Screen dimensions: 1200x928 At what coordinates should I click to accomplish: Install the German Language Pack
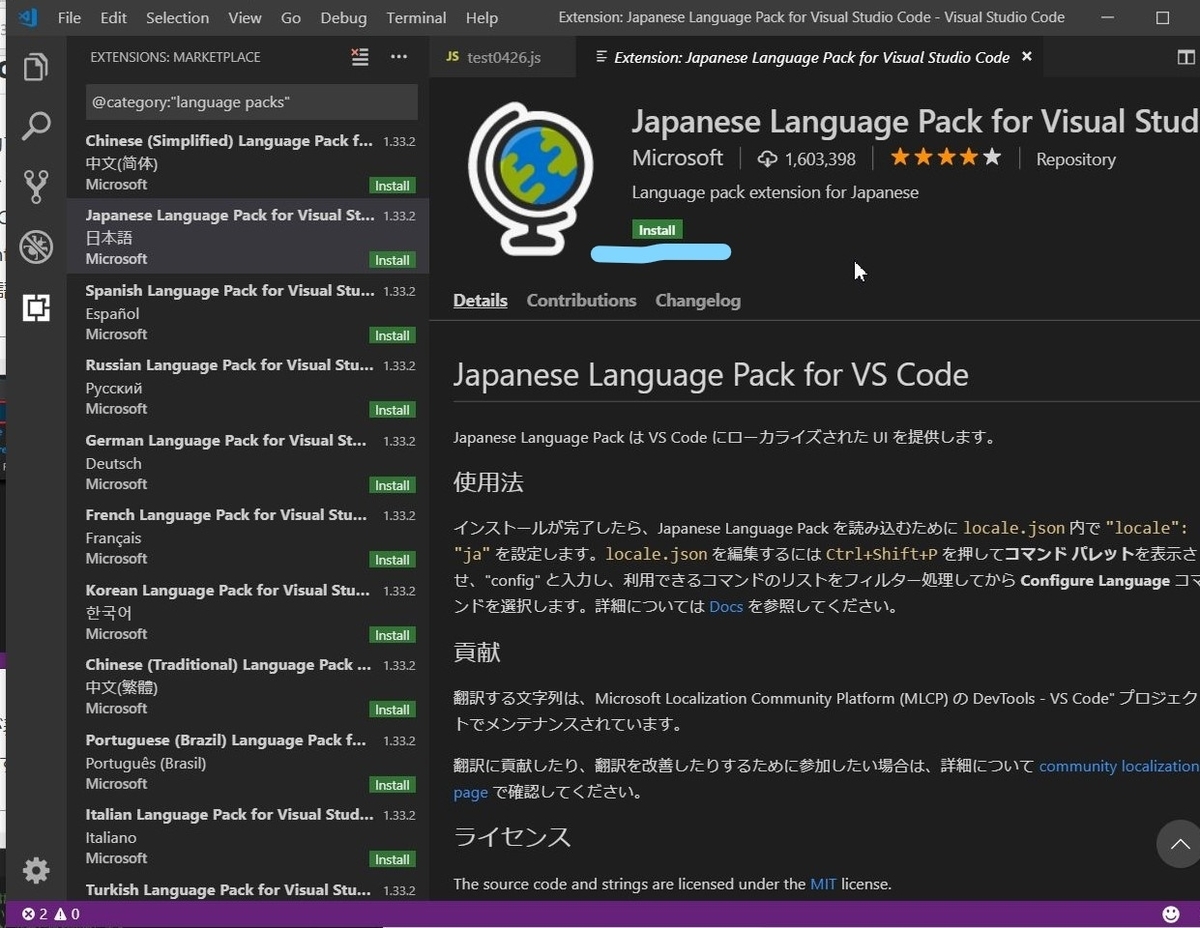tap(392, 485)
